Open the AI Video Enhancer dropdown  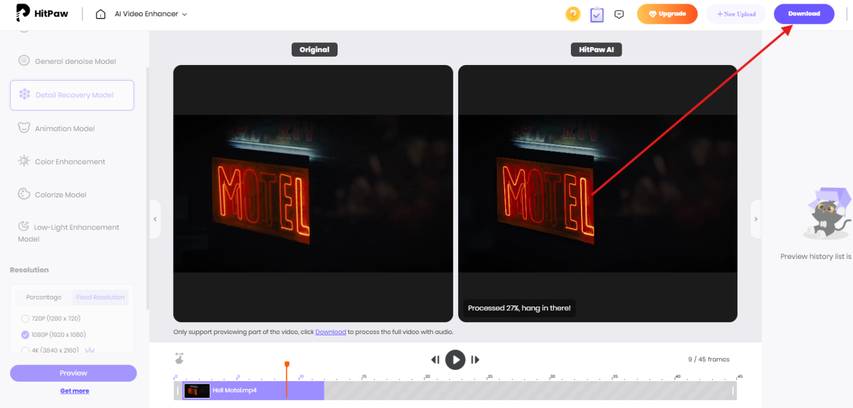click(151, 14)
